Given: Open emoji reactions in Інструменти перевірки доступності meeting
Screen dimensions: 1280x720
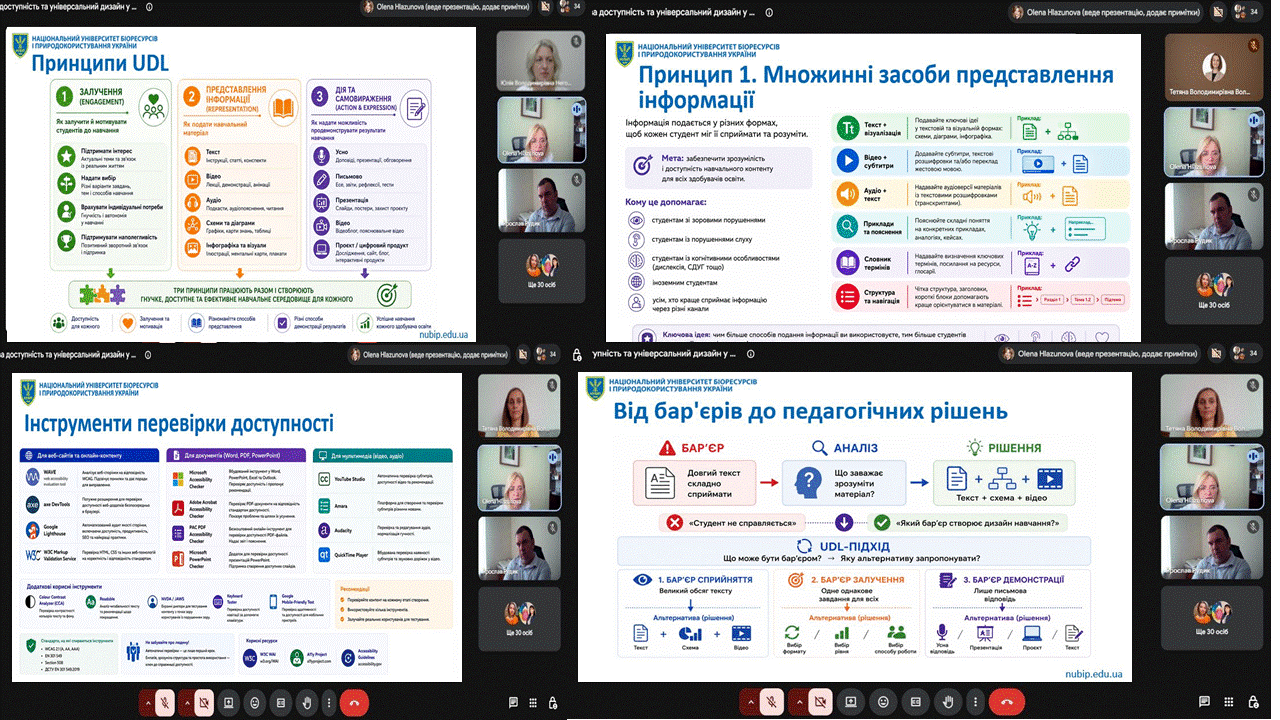Looking at the screenshot, I should click(255, 702).
